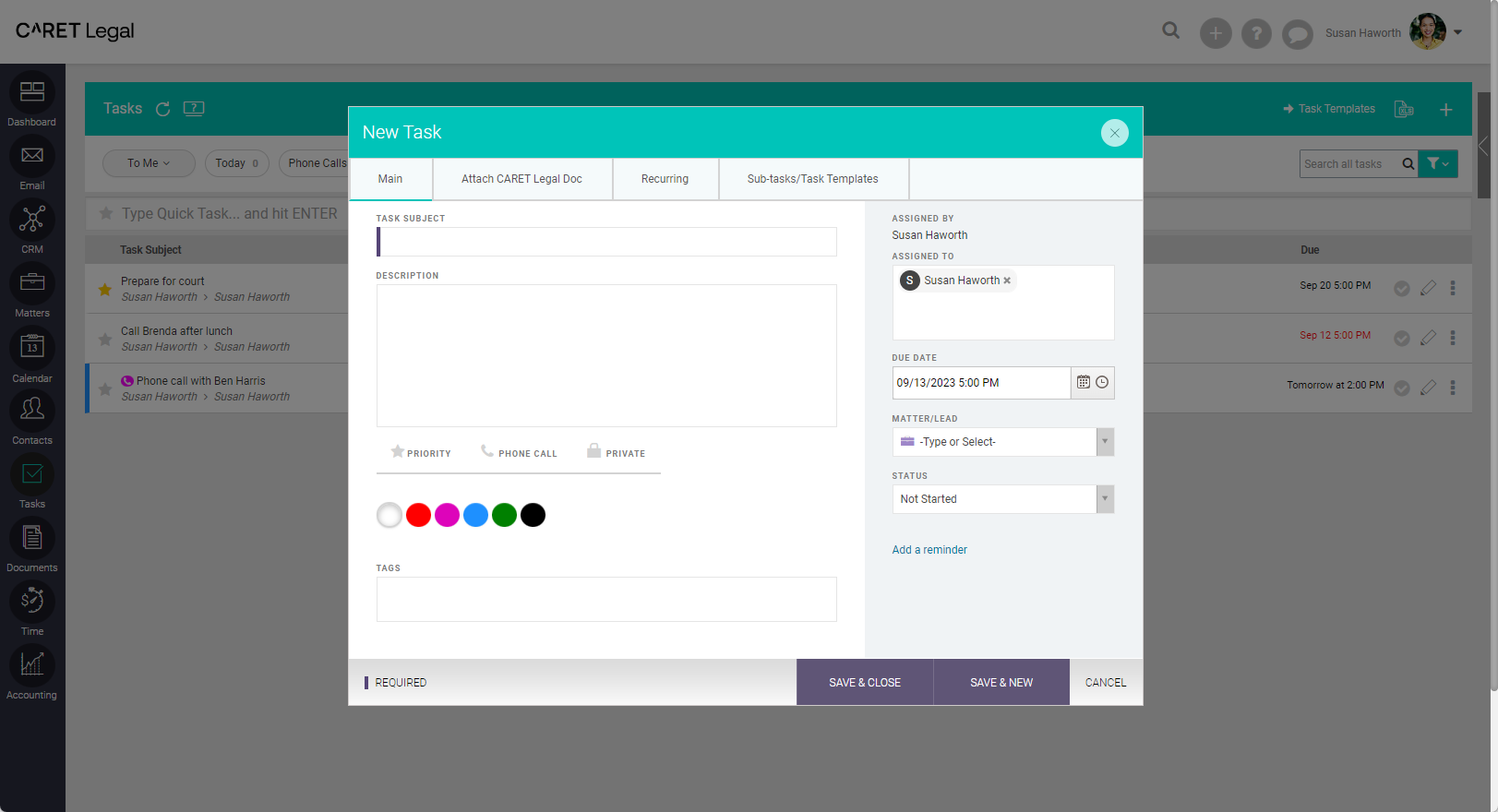Refresh the Tasks list
Image resolution: width=1498 pixels, height=812 pixels.
coord(163,109)
